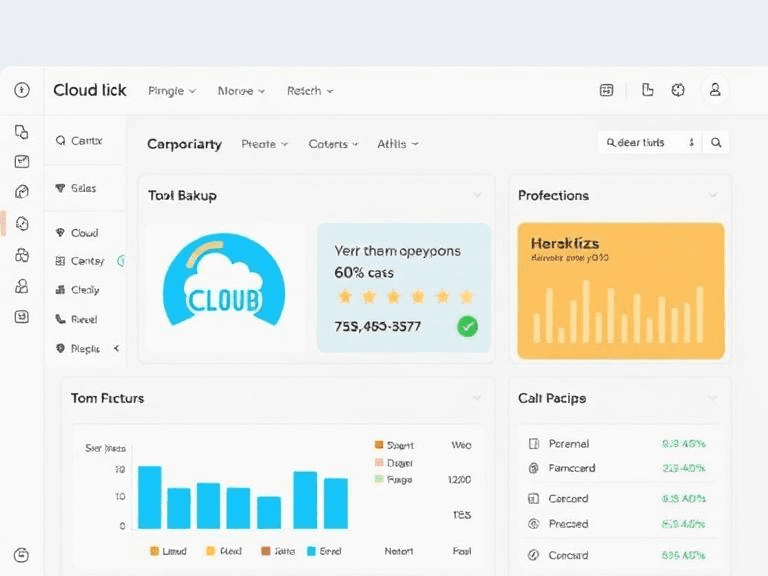Screen dimensions: 768x576
Task: Expand the Preate dropdown
Action: (x=264, y=144)
